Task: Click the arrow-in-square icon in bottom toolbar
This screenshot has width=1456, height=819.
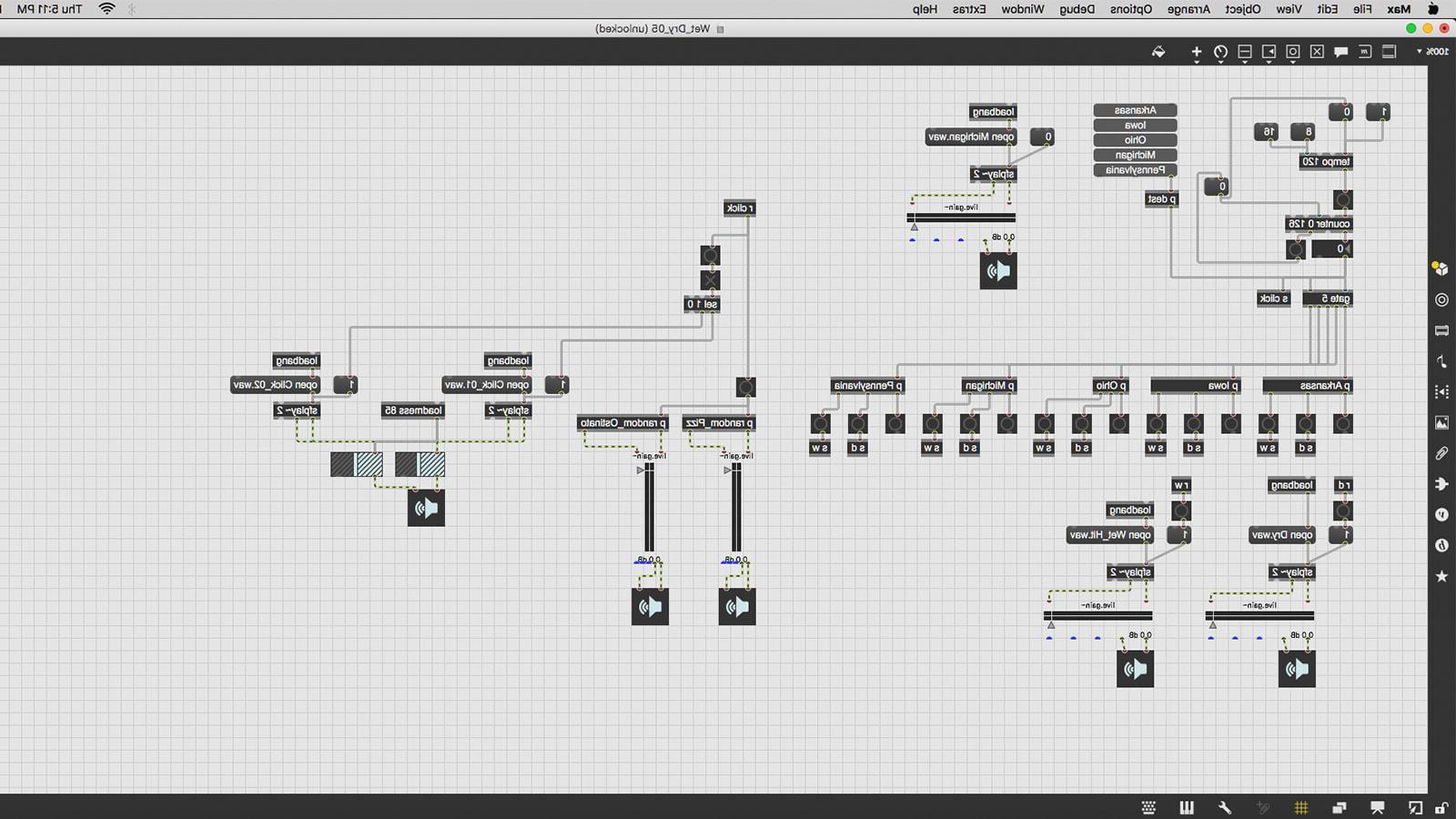Action: 1416,807
